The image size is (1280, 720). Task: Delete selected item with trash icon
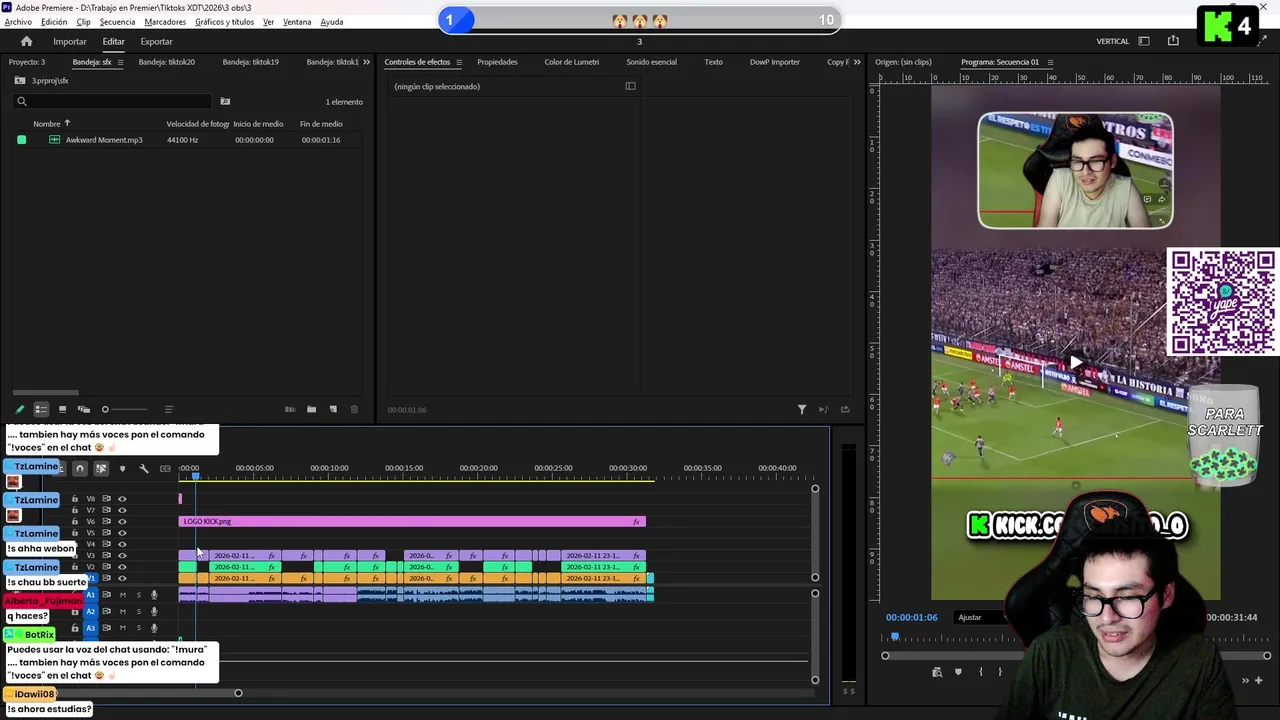coord(354,409)
